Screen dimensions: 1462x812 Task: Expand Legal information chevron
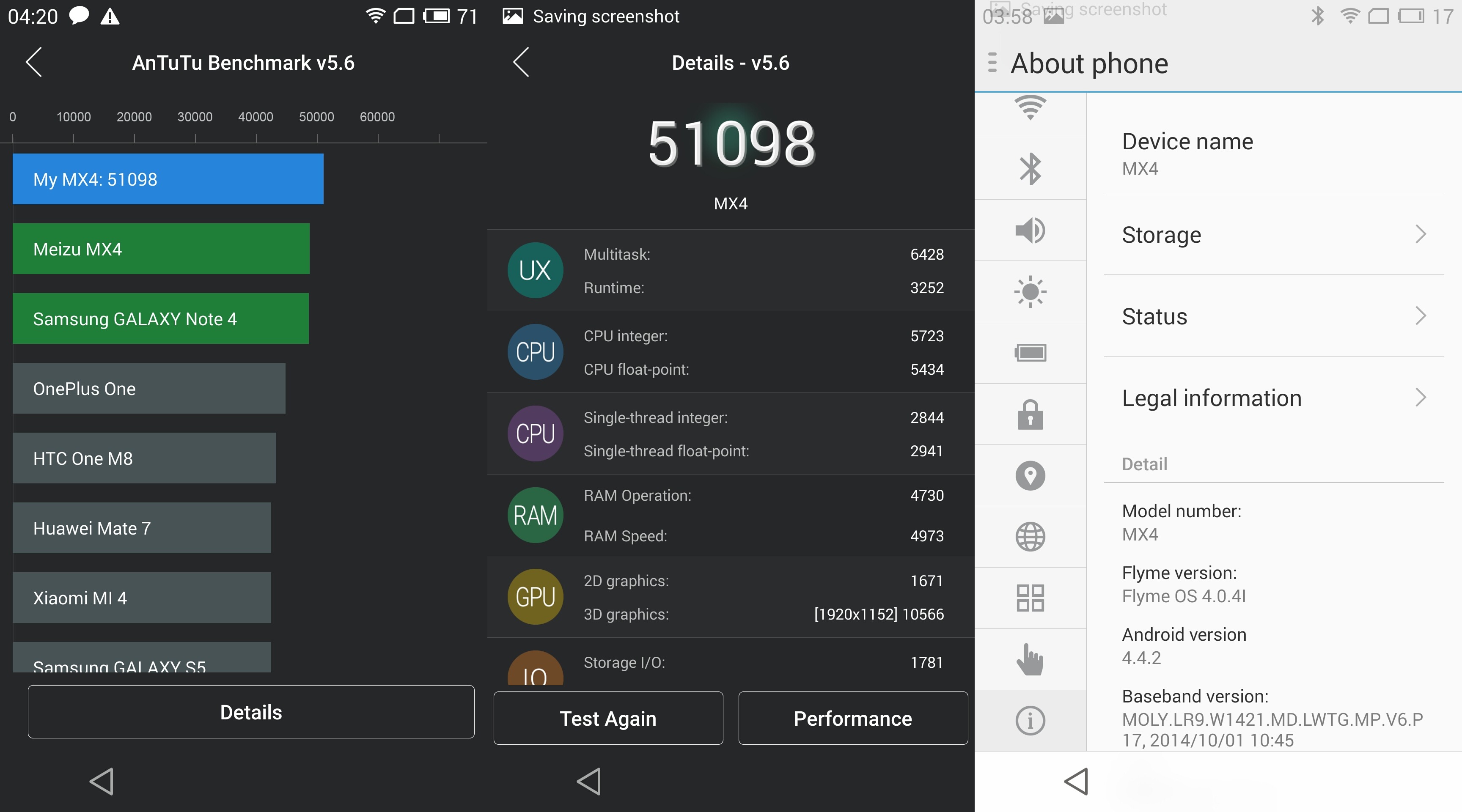pos(1421,398)
